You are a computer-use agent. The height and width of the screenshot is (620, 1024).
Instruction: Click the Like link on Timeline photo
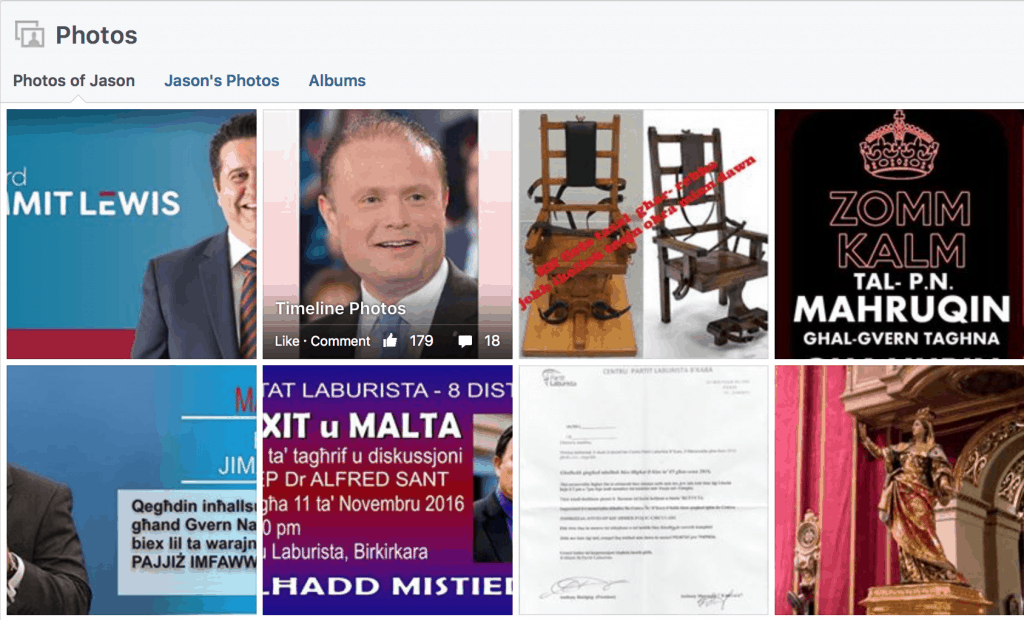click(x=287, y=341)
